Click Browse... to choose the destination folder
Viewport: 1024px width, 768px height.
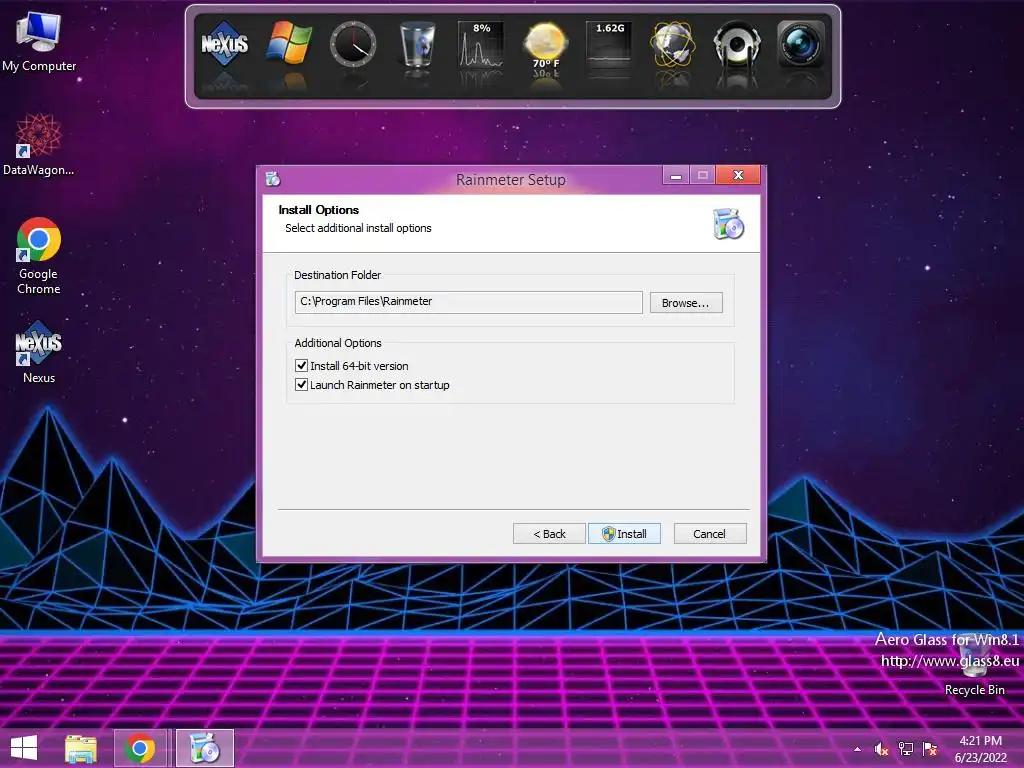[686, 303]
